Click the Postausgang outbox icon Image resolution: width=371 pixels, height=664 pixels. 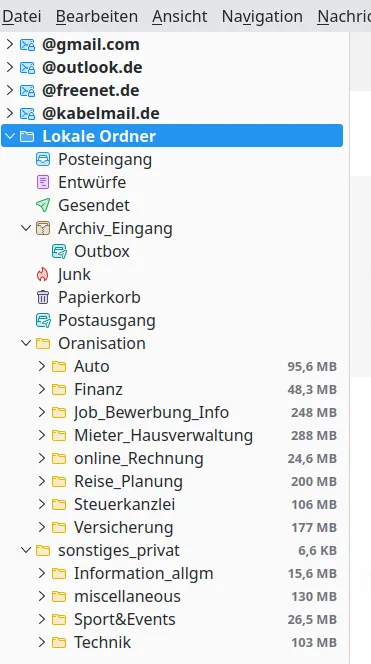(x=43, y=321)
